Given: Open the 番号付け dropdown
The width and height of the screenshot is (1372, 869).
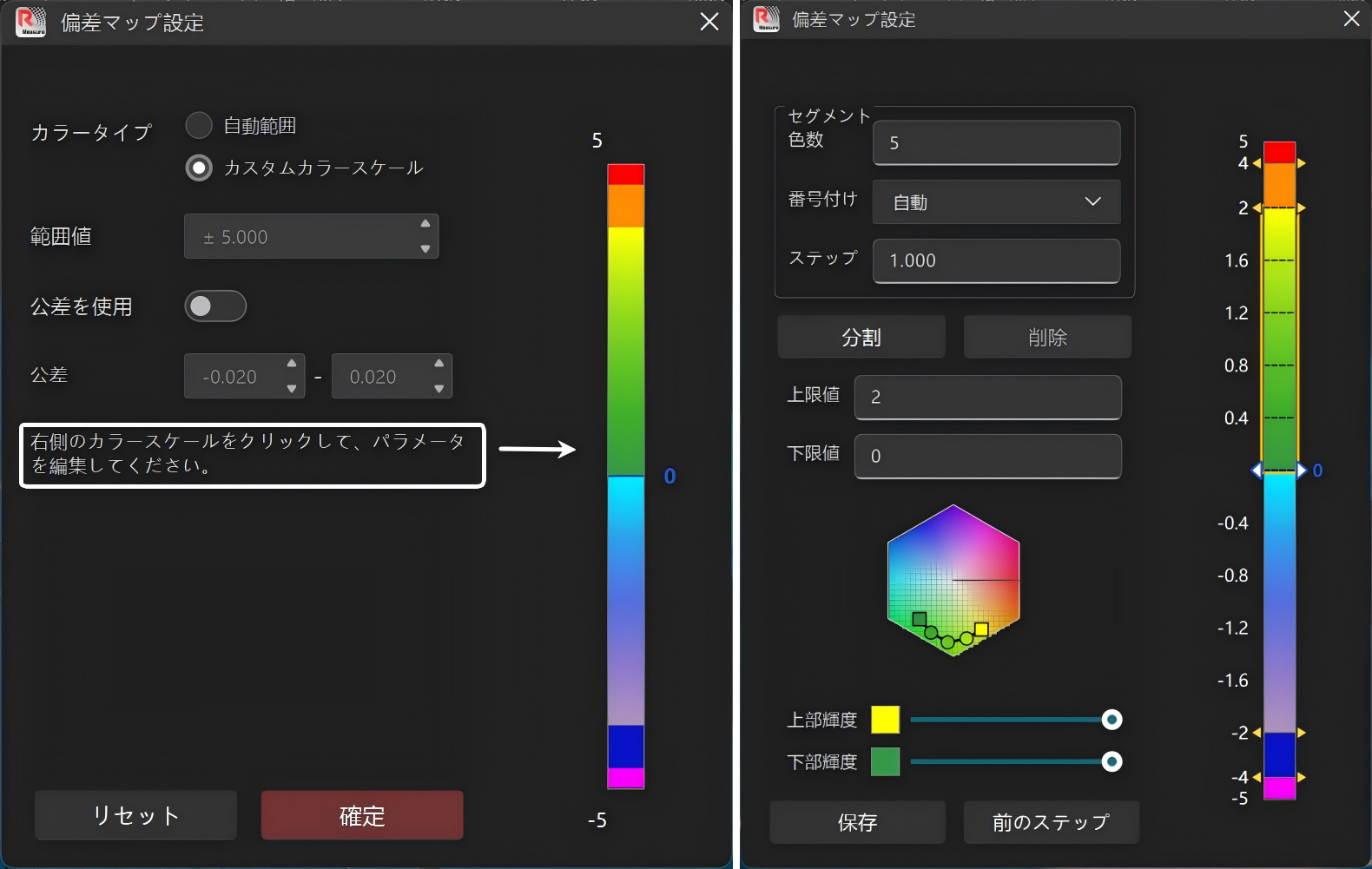Looking at the screenshot, I should click(996, 201).
